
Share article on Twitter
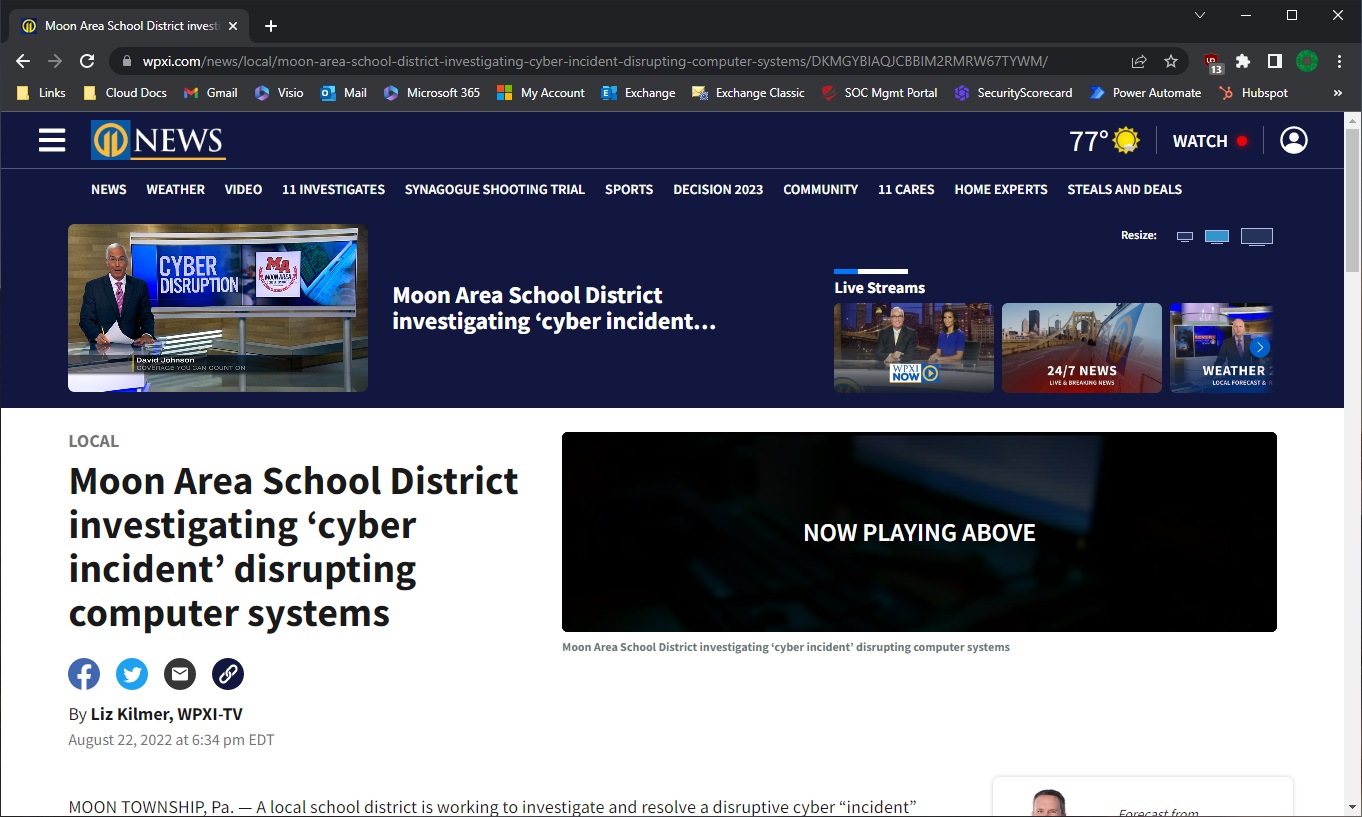132,674
